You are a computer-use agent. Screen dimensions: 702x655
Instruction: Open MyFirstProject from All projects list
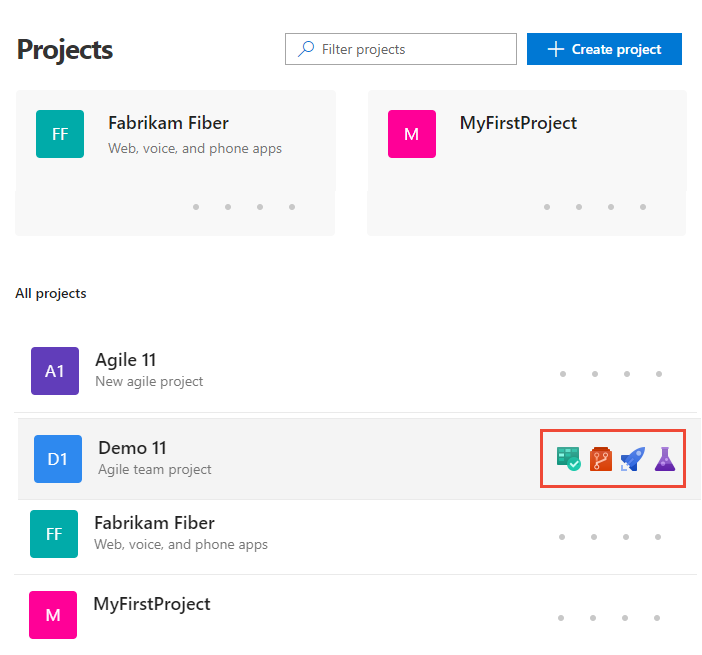tap(152, 604)
